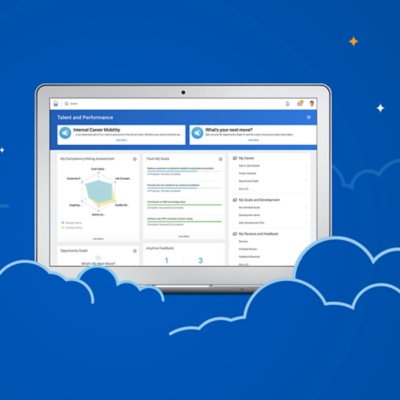This screenshot has height=400, width=400.
Task: Click the search input field
Action: 173,104
